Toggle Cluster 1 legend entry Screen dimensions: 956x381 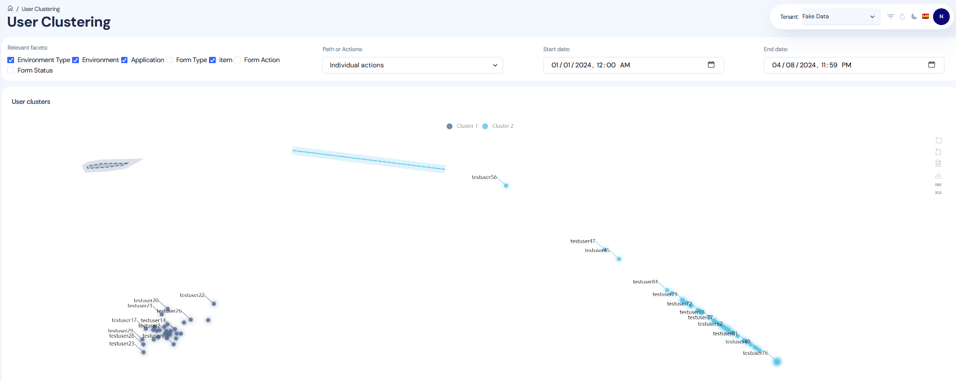[x=462, y=126]
